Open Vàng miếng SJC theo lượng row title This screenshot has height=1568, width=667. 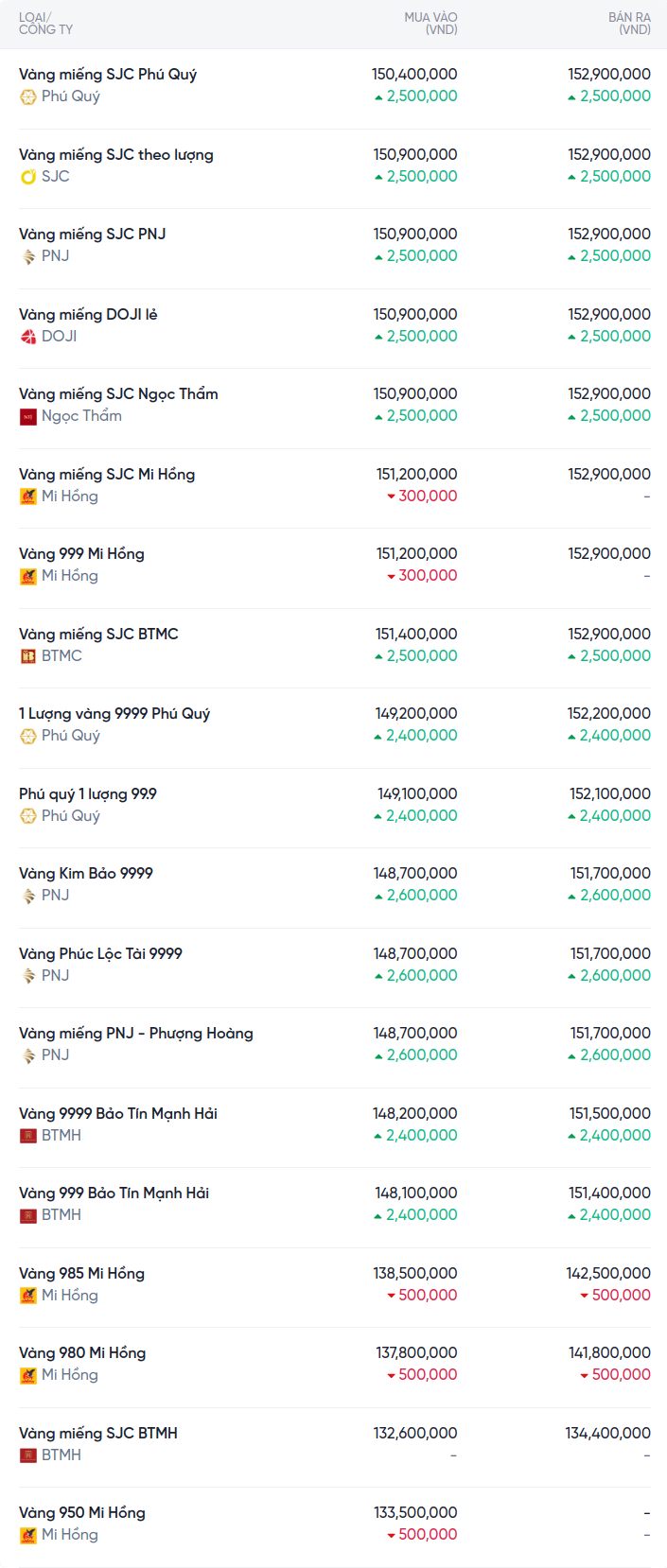[x=116, y=154]
